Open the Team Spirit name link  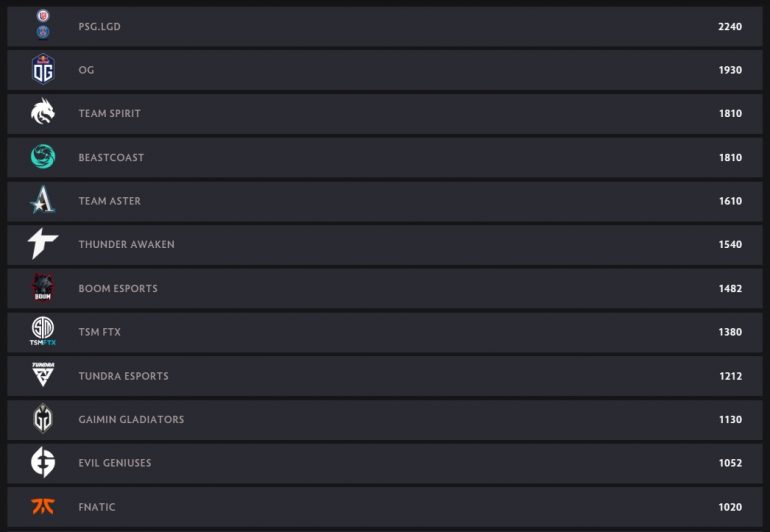click(109, 114)
